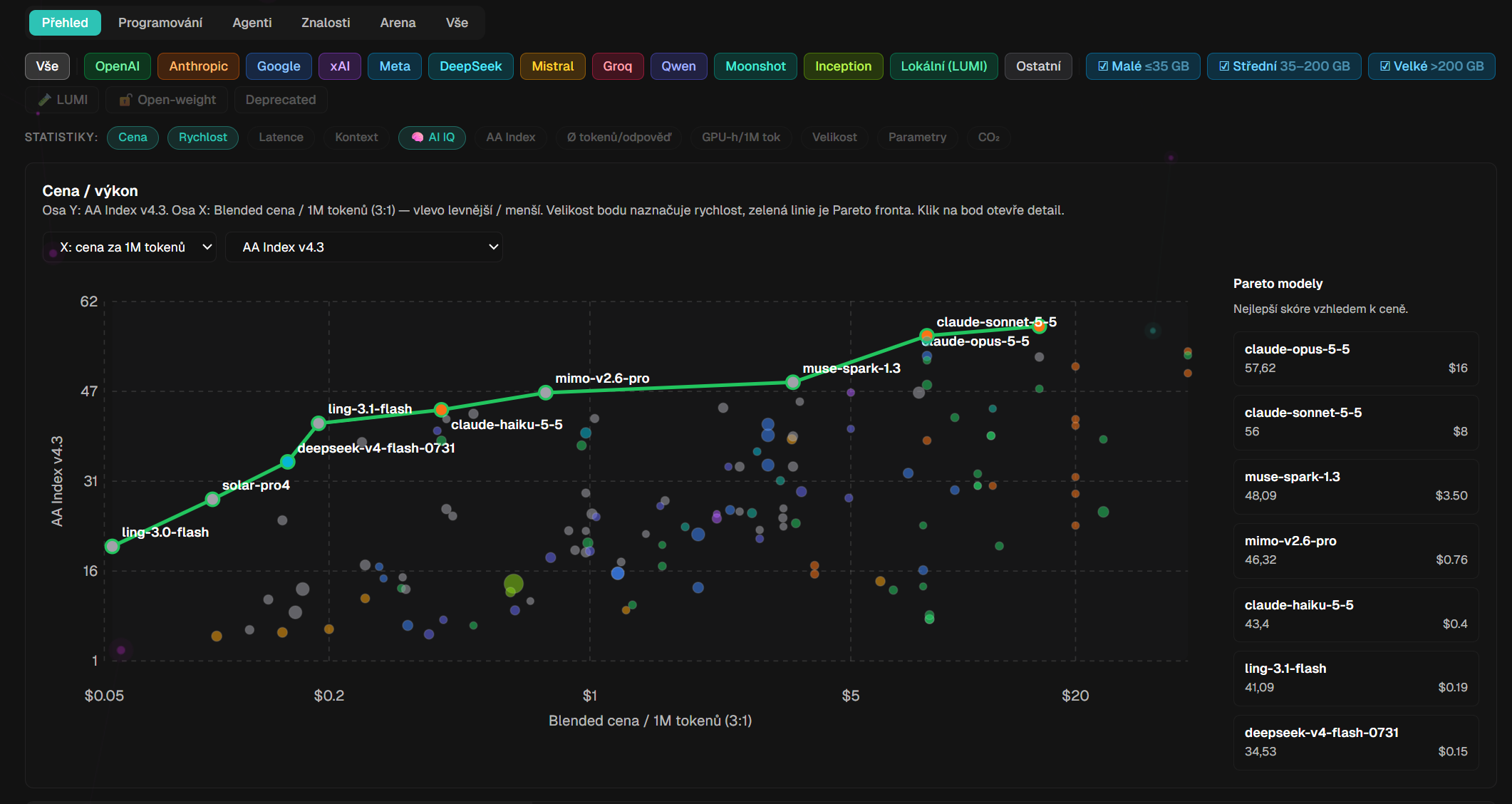1512x804 pixels.
Task: Toggle the Rychlost statistic chip
Action: pyautogui.click(x=203, y=138)
